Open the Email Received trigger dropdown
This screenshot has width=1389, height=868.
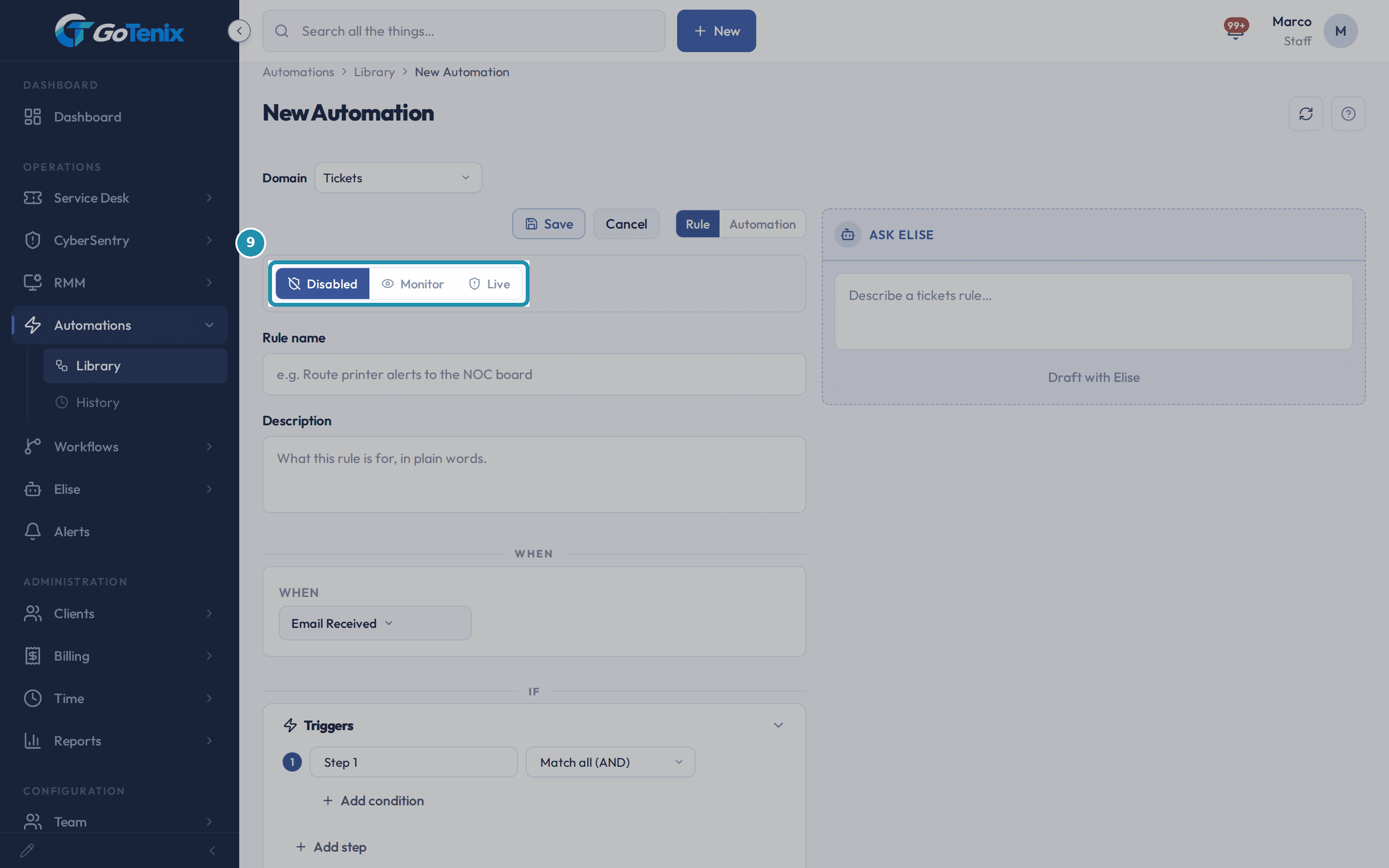(x=375, y=623)
